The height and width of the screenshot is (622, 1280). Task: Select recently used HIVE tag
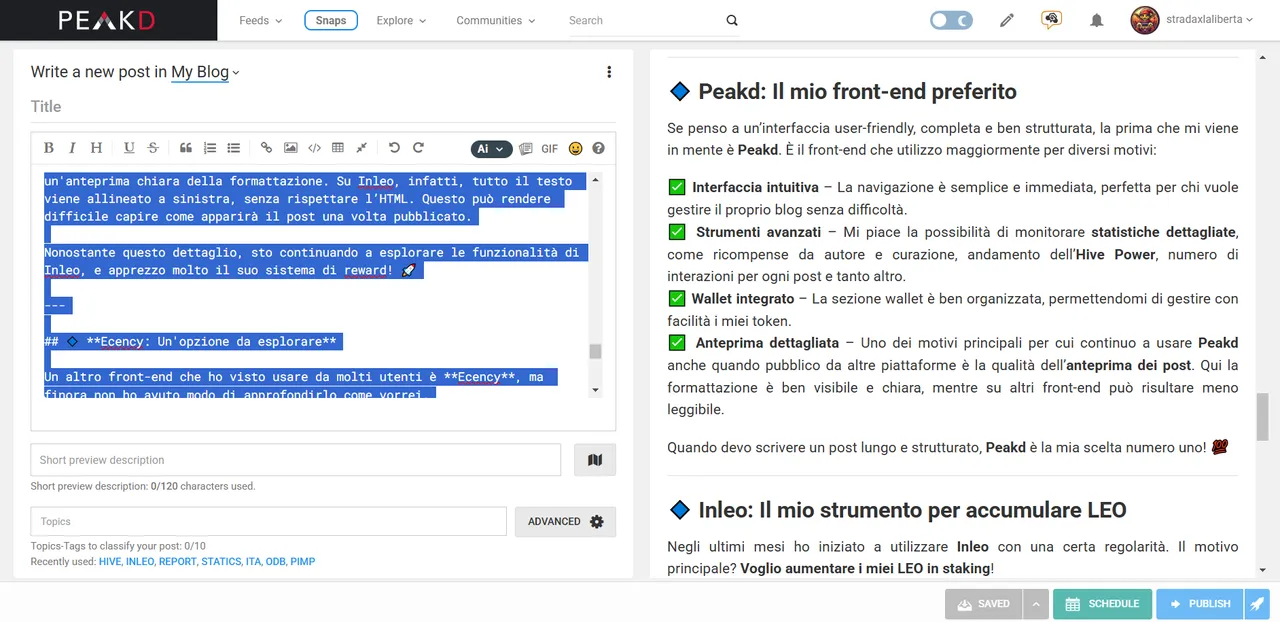coord(110,562)
